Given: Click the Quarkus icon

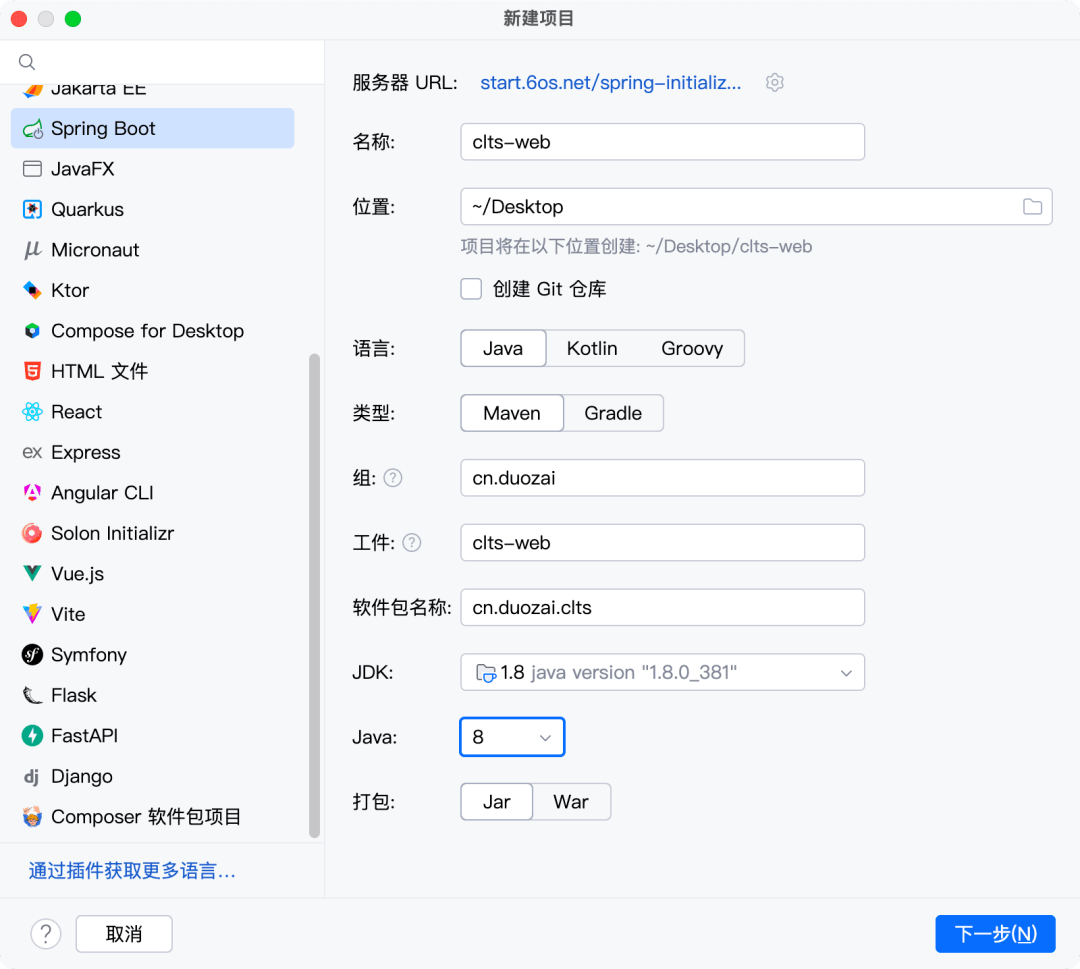Looking at the screenshot, I should click(x=32, y=209).
